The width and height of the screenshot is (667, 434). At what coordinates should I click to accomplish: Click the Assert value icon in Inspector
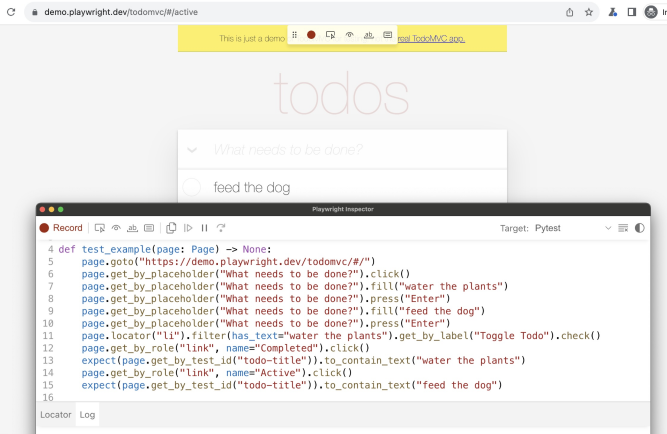coord(149,228)
